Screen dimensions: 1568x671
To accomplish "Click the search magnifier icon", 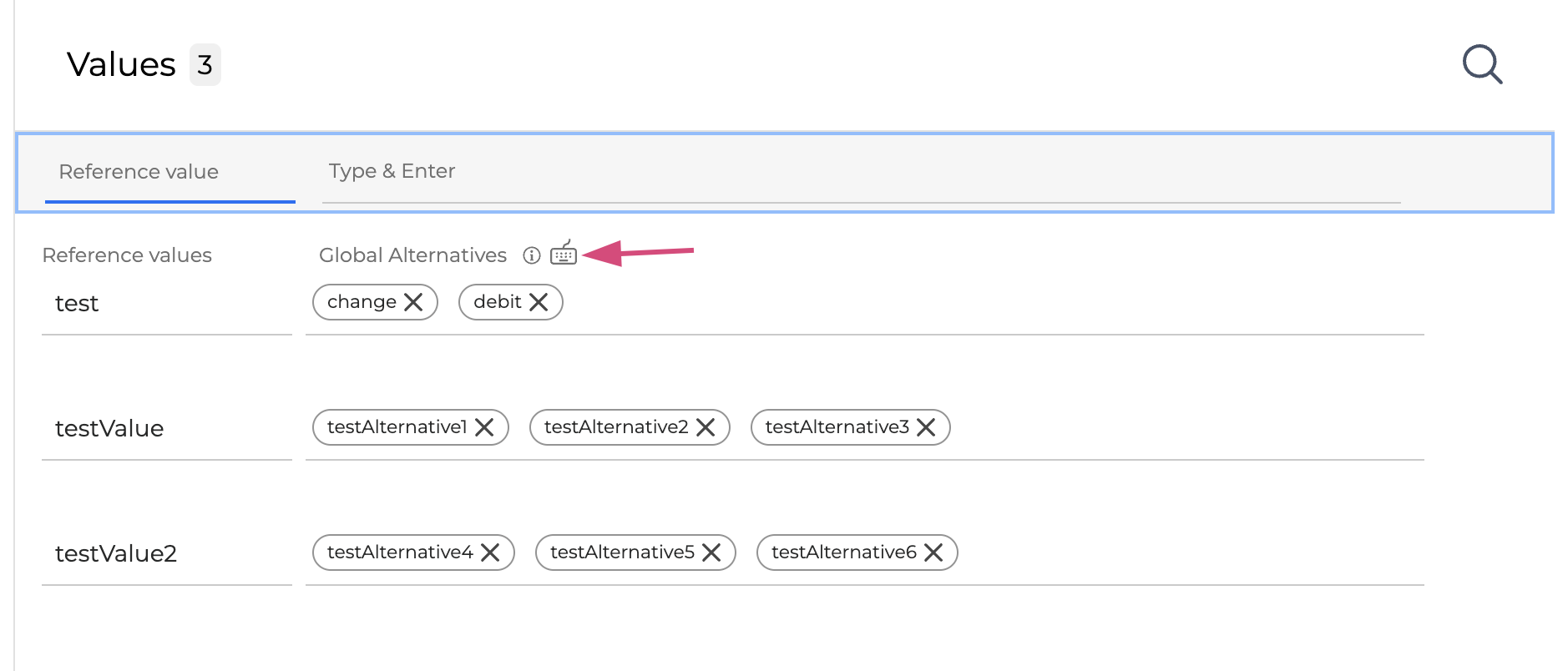I will click(1482, 64).
